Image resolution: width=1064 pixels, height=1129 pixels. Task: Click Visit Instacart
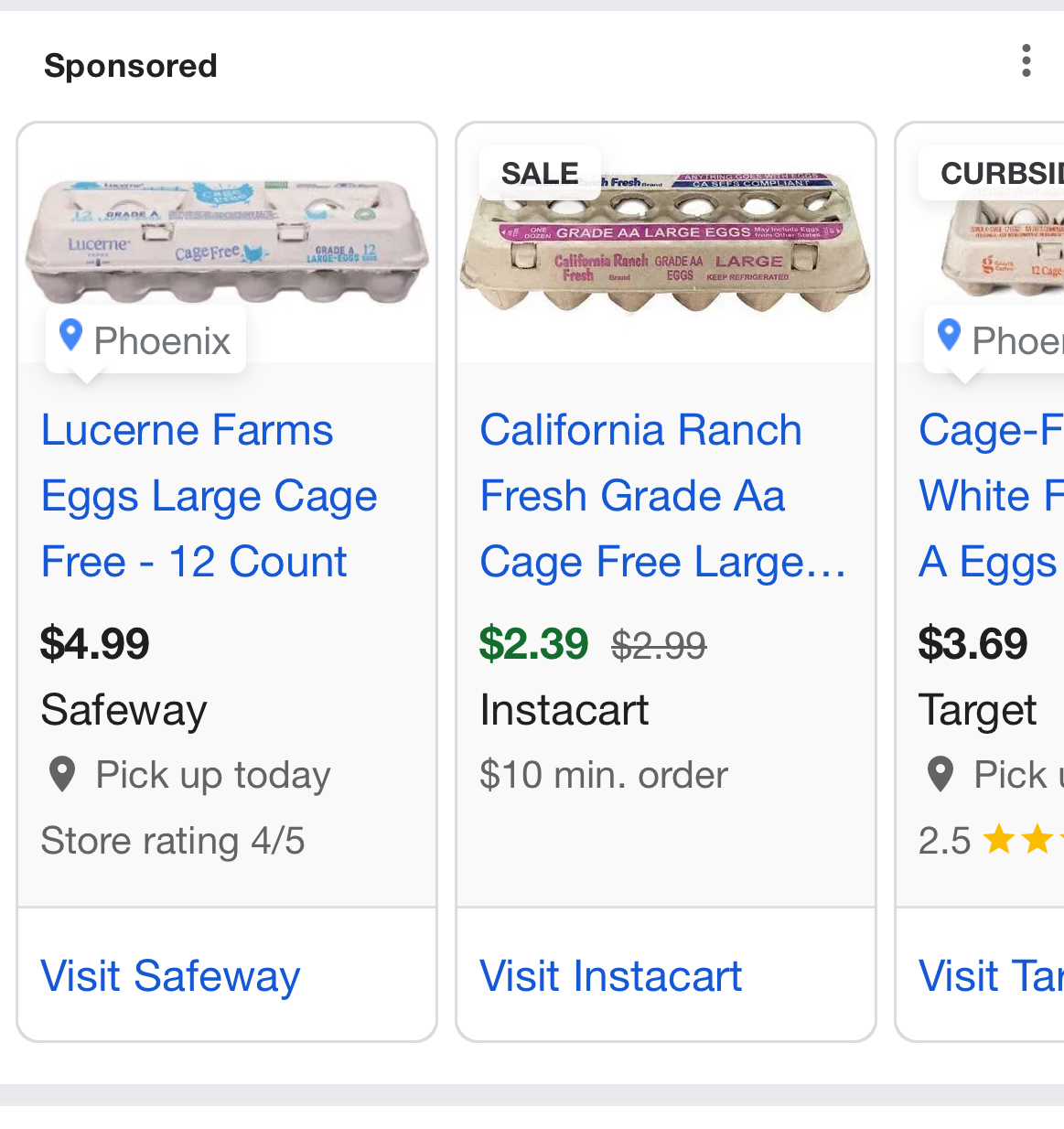(x=611, y=975)
